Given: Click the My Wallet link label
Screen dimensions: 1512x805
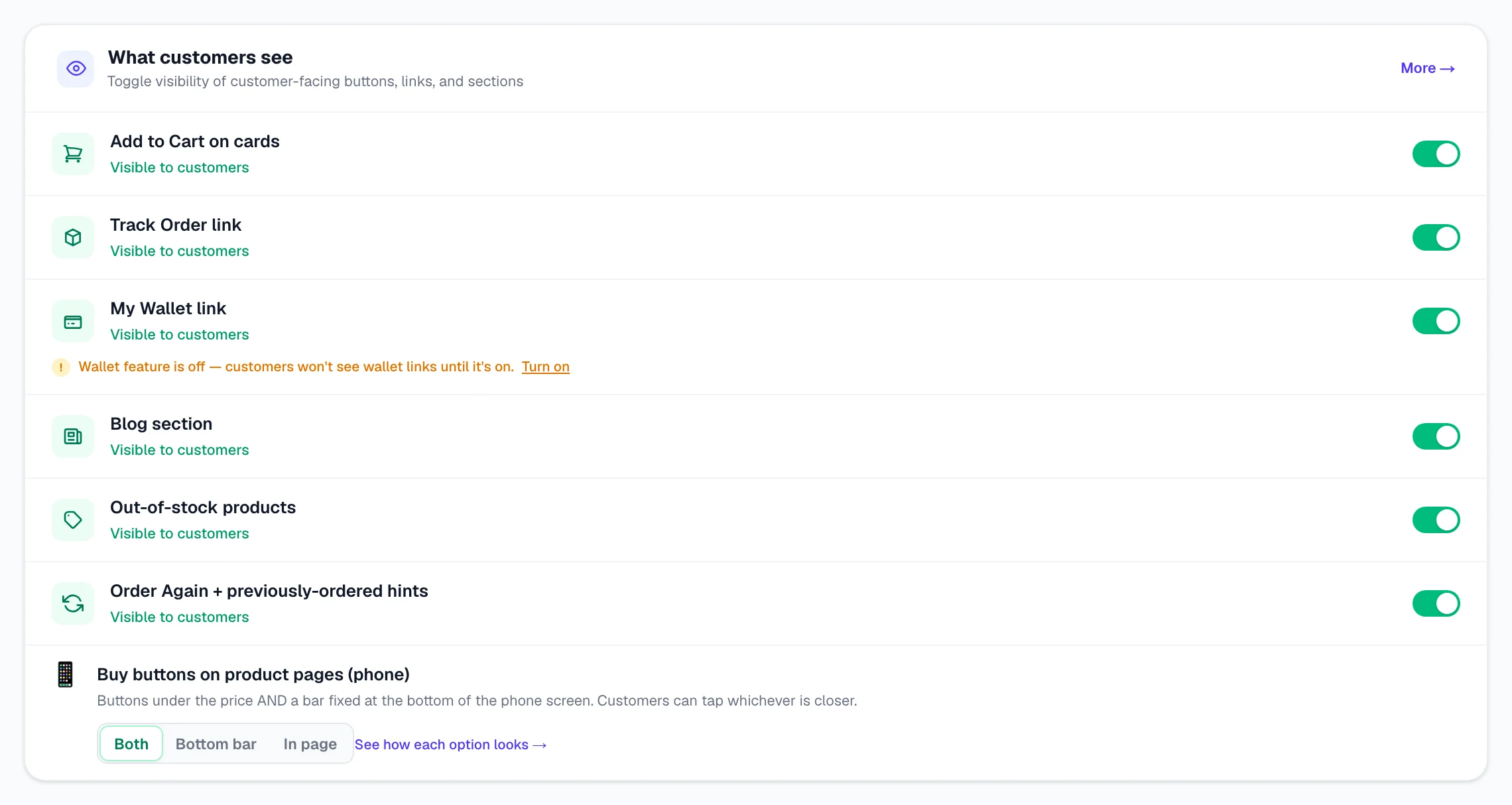Looking at the screenshot, I should point(168,308).
